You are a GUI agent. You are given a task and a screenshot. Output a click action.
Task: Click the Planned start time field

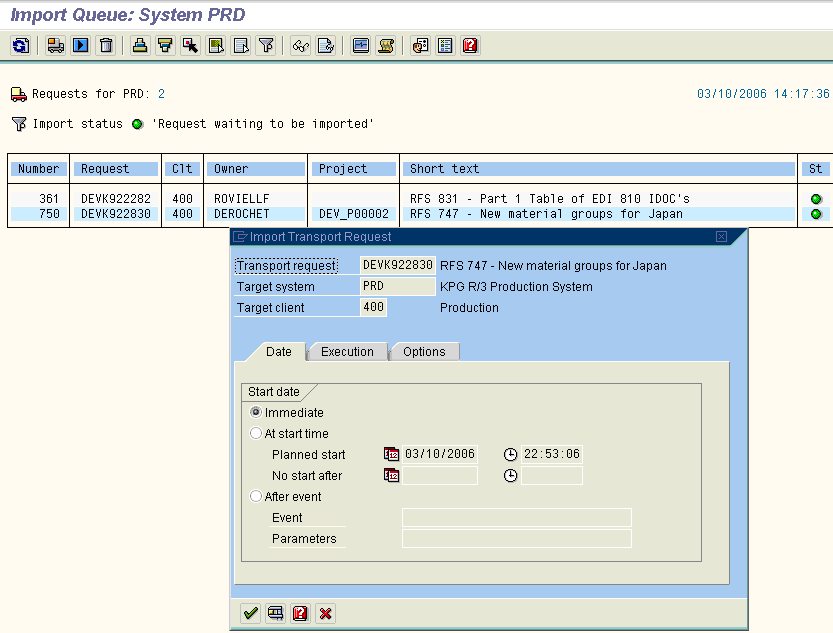[551, 454]
